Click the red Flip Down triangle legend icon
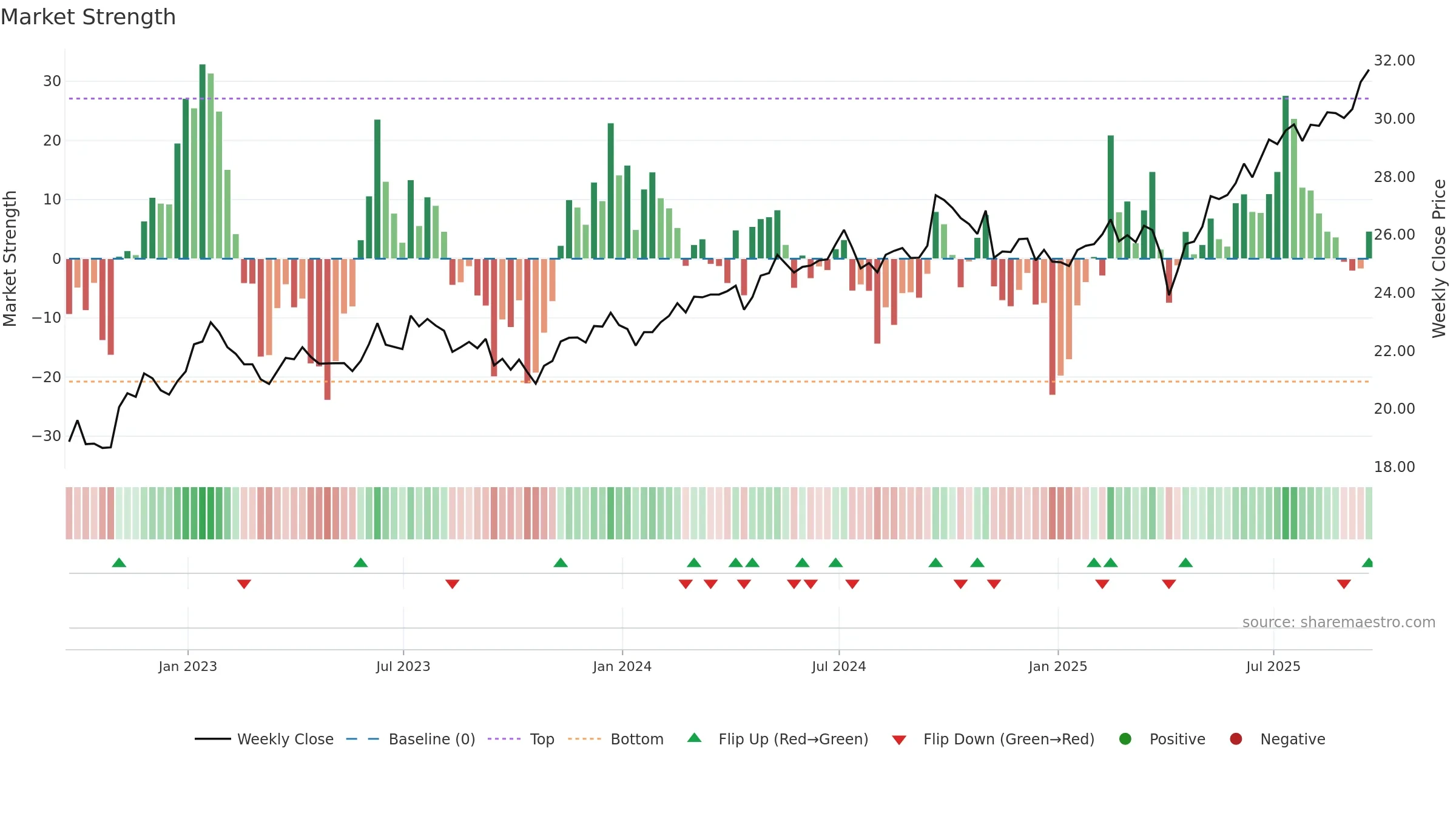This screenshot has height=819, width=1456. pyautogui.click(x=899, y=740)
